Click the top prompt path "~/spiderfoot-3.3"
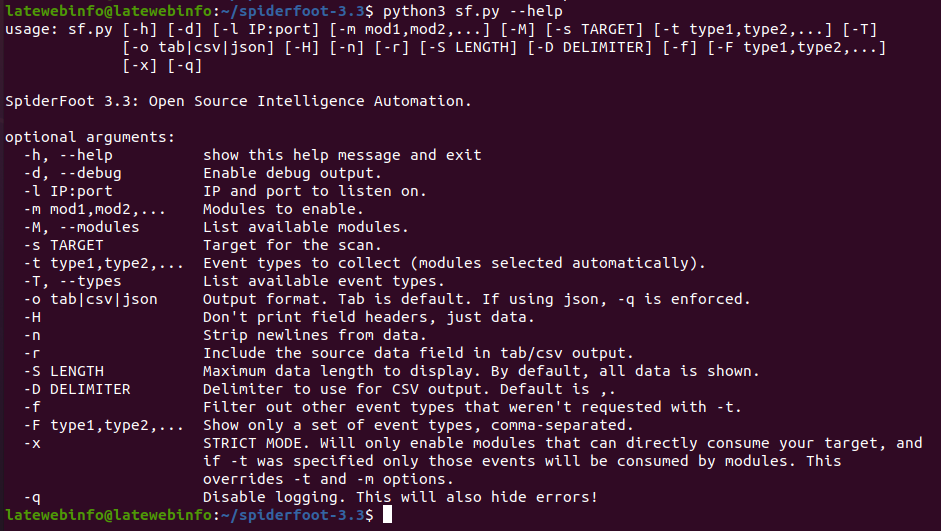The height and width of the screenshot is (531, 941). tap(292, 11)
